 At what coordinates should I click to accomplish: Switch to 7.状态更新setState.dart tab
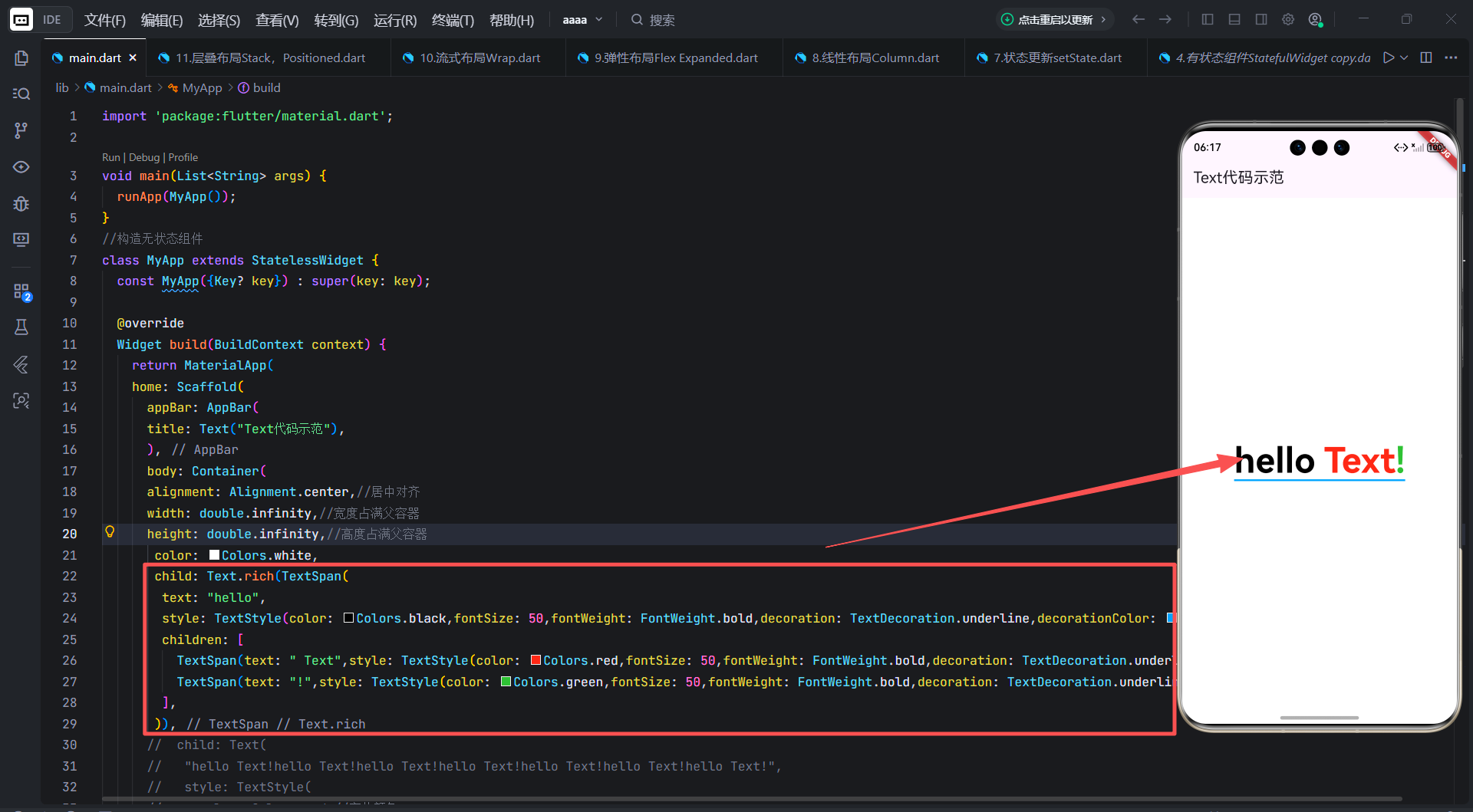pyautogui.click(x=1056, y=58)
